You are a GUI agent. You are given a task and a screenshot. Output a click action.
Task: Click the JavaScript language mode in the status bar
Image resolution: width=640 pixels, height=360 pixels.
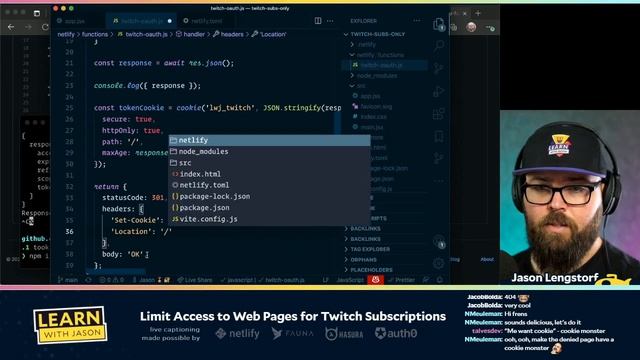click(x=350, y=280)
